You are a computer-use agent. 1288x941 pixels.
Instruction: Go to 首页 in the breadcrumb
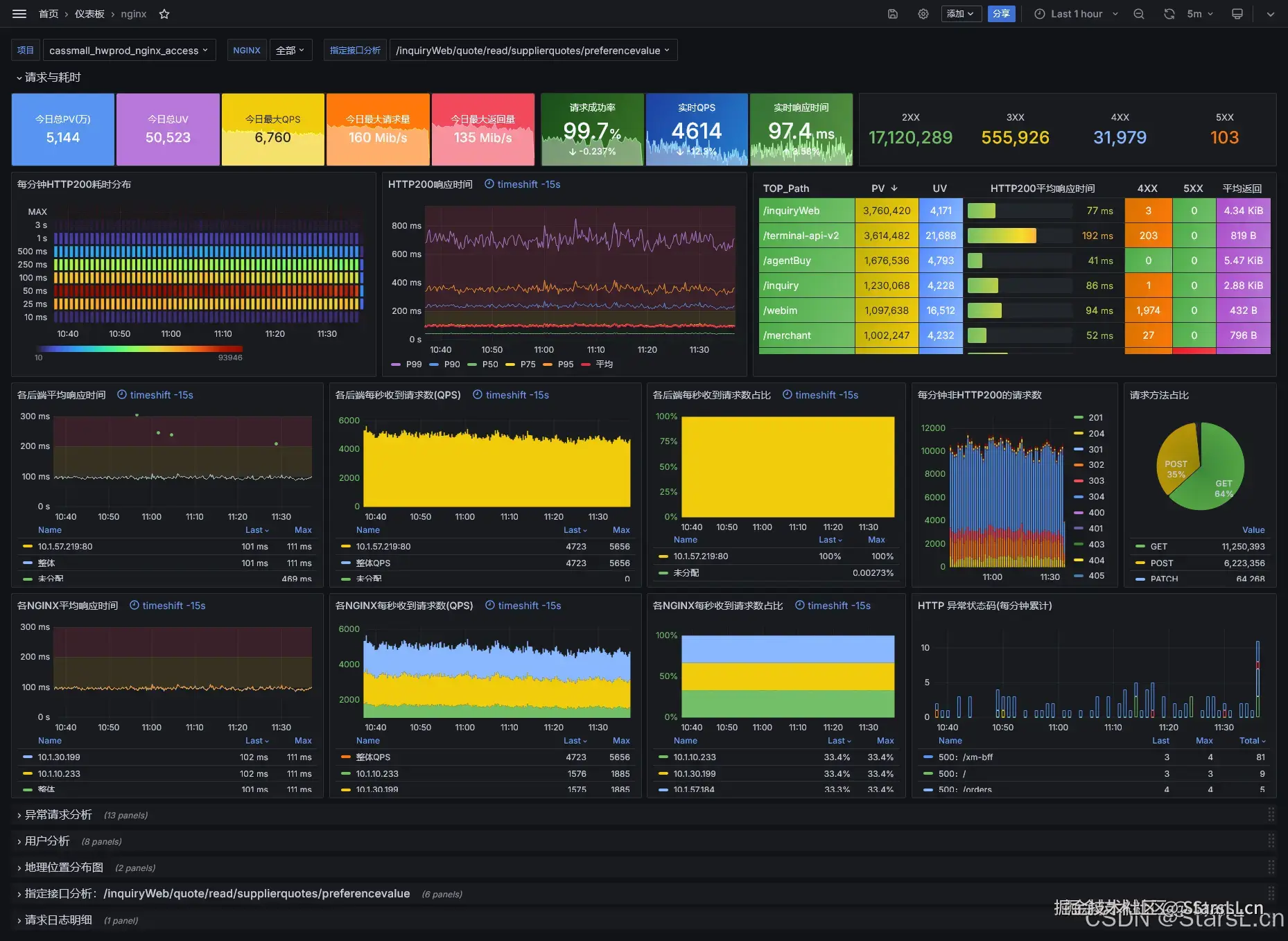pos(49,14)
